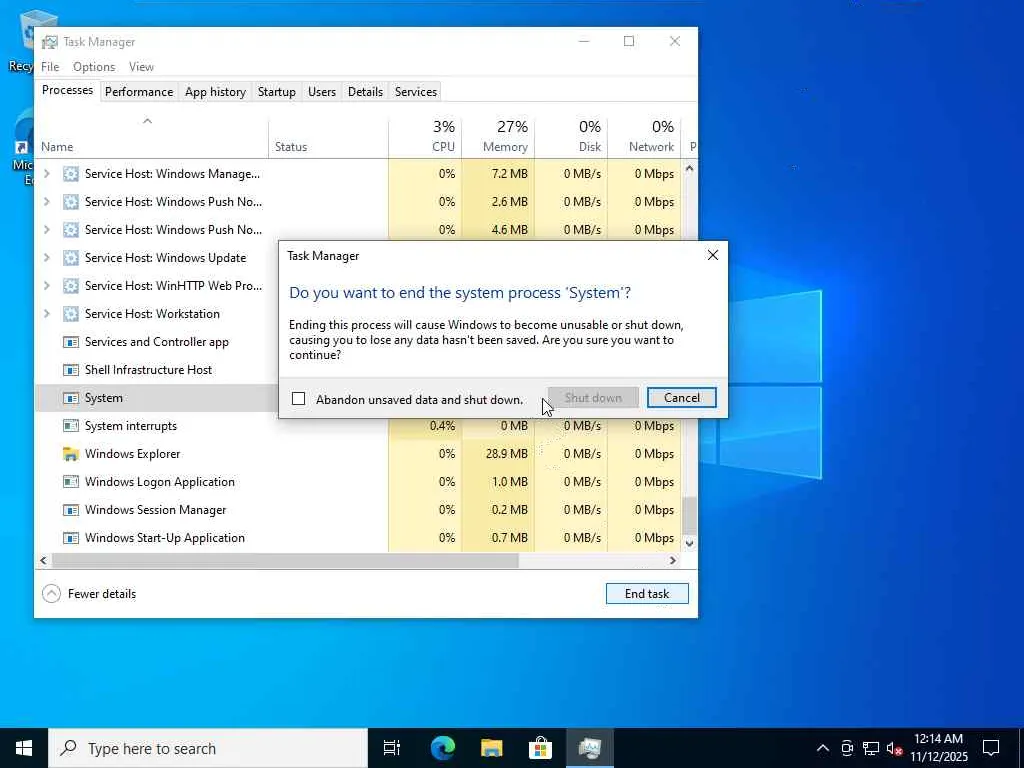Switch to the Performance tab
Screen dimensions: 1024x768
139,92
